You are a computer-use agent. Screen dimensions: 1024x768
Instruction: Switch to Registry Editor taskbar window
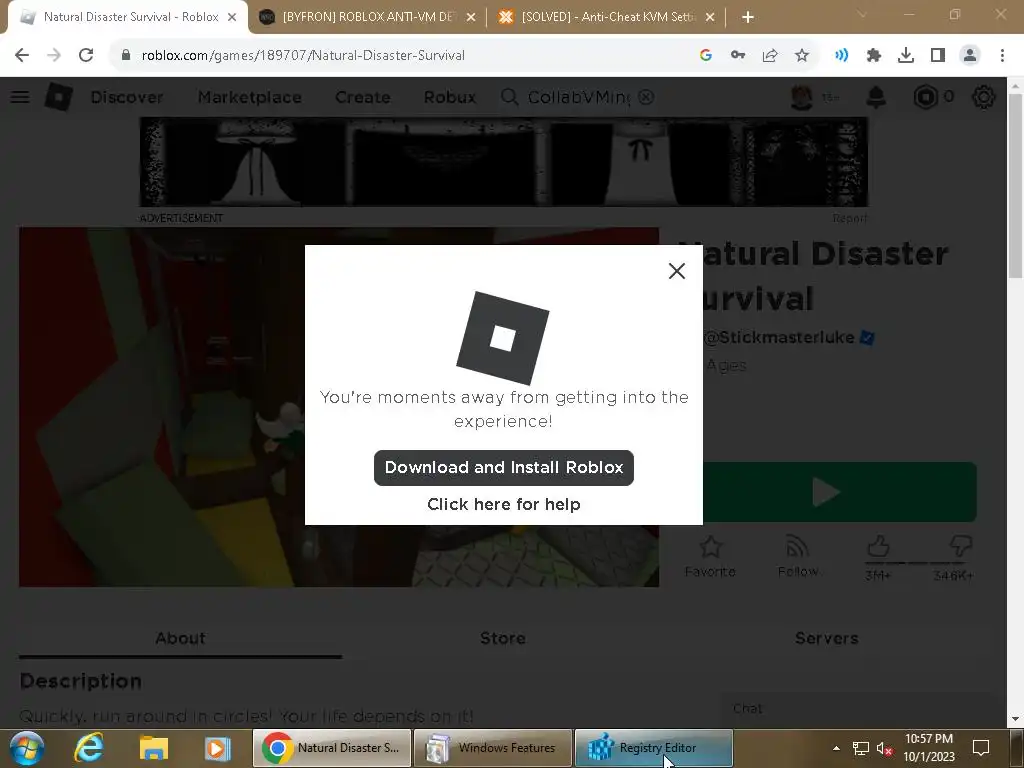[x=654, y=748]
